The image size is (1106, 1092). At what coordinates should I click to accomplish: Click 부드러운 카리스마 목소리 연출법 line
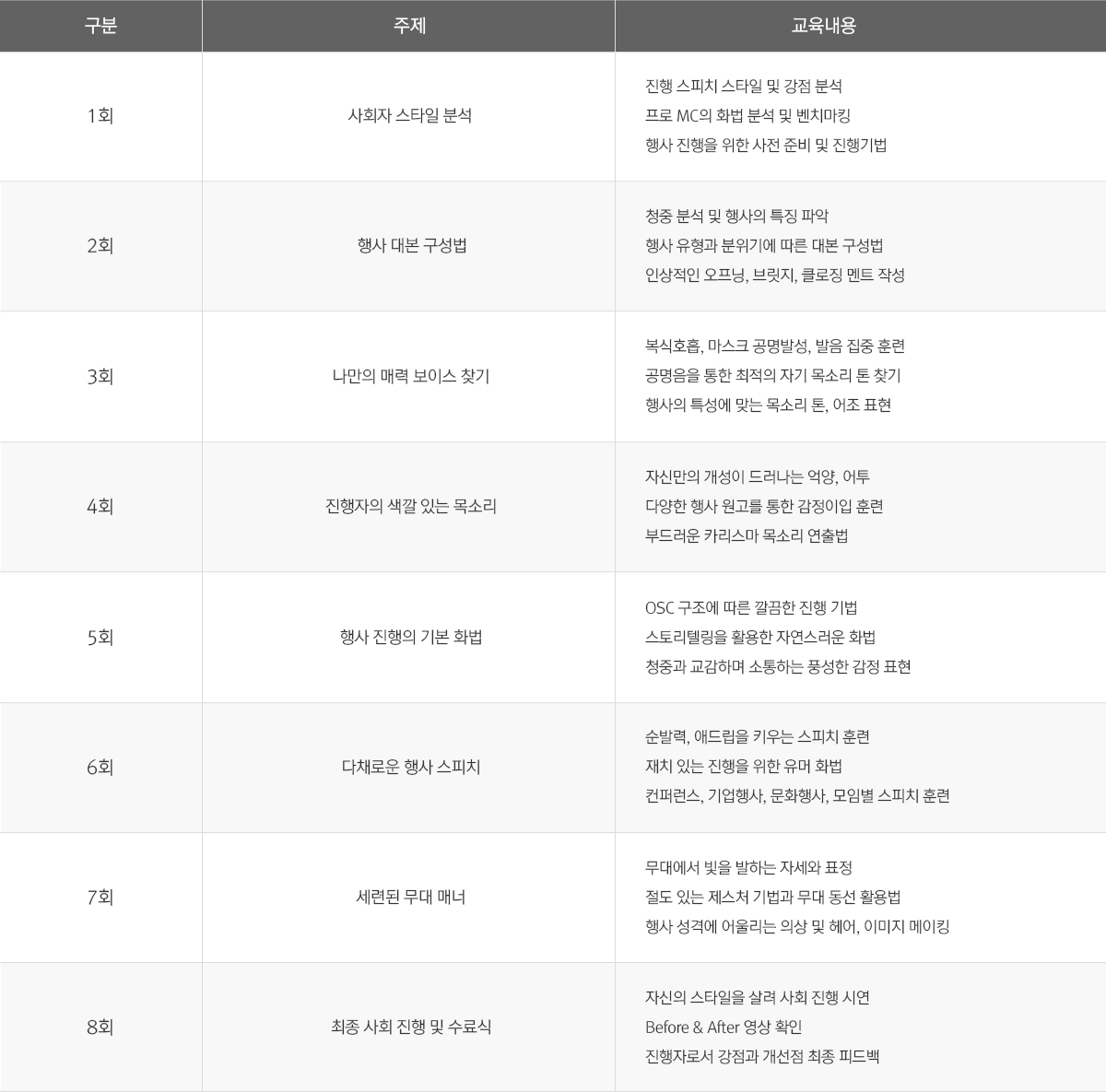[x=747, y=536]
